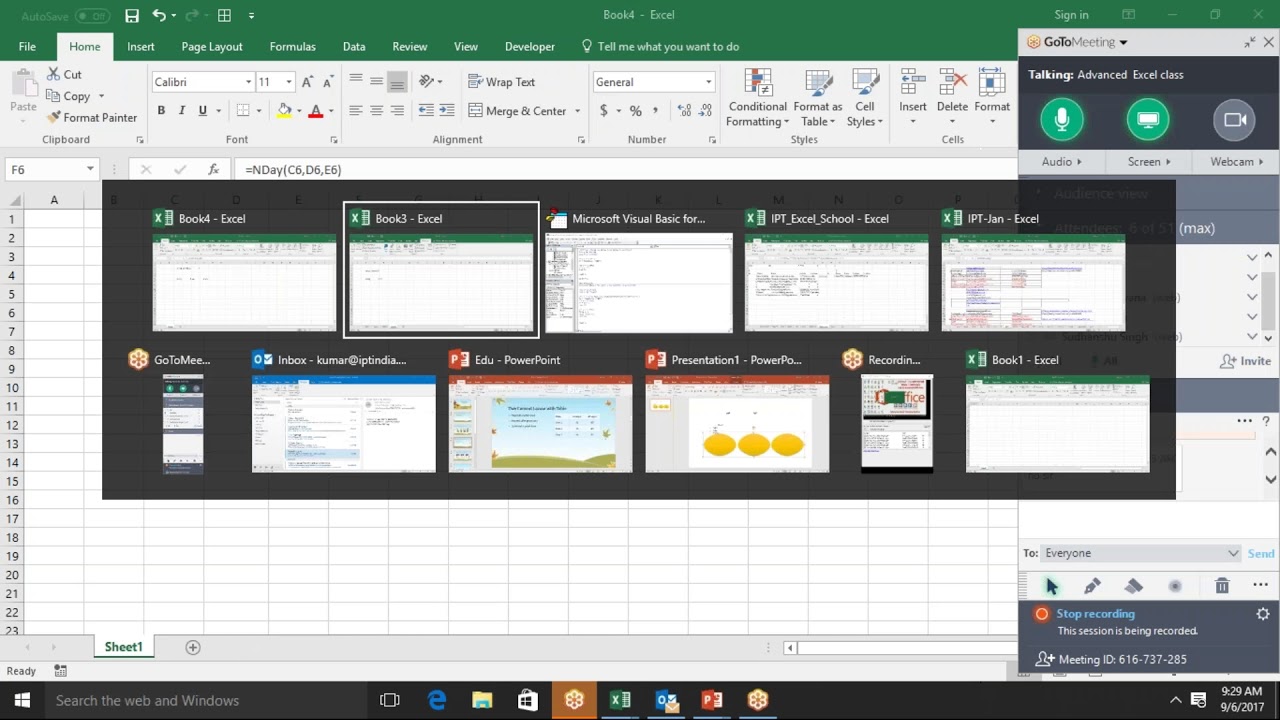The image size is (1280, 720).
Task: Open the chat recipient dropdown (Everyone)
Action: click(1141, 553)
